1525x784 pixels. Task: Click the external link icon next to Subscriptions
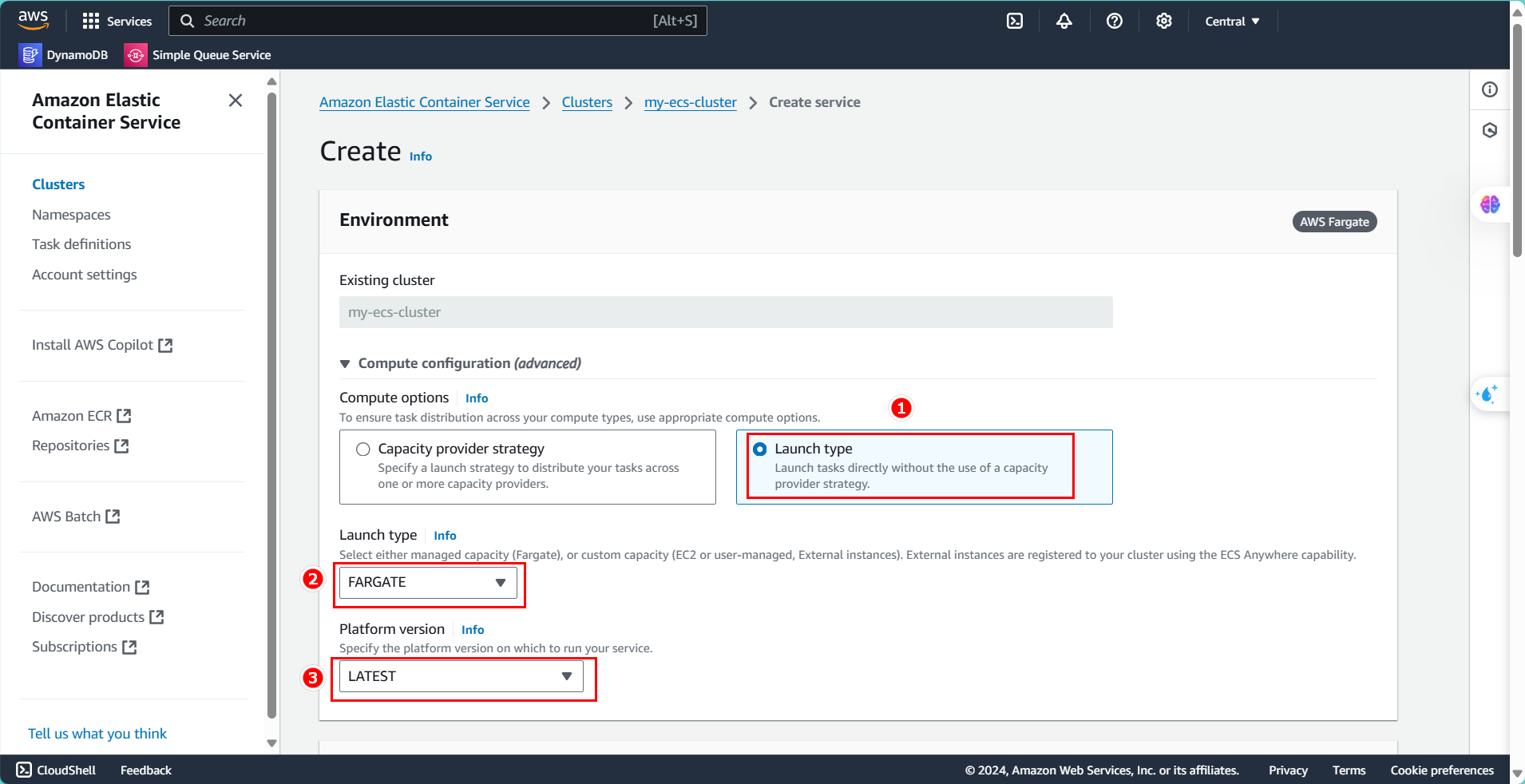(129, 647)
